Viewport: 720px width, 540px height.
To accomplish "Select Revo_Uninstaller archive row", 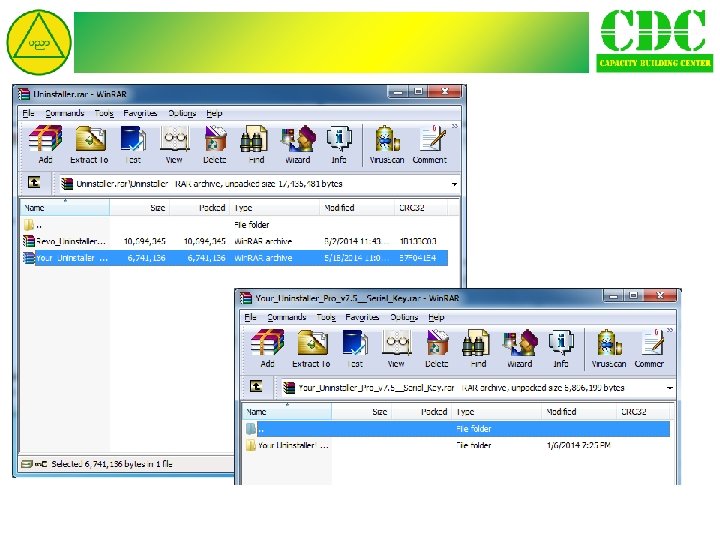I will tap(234, 241).
